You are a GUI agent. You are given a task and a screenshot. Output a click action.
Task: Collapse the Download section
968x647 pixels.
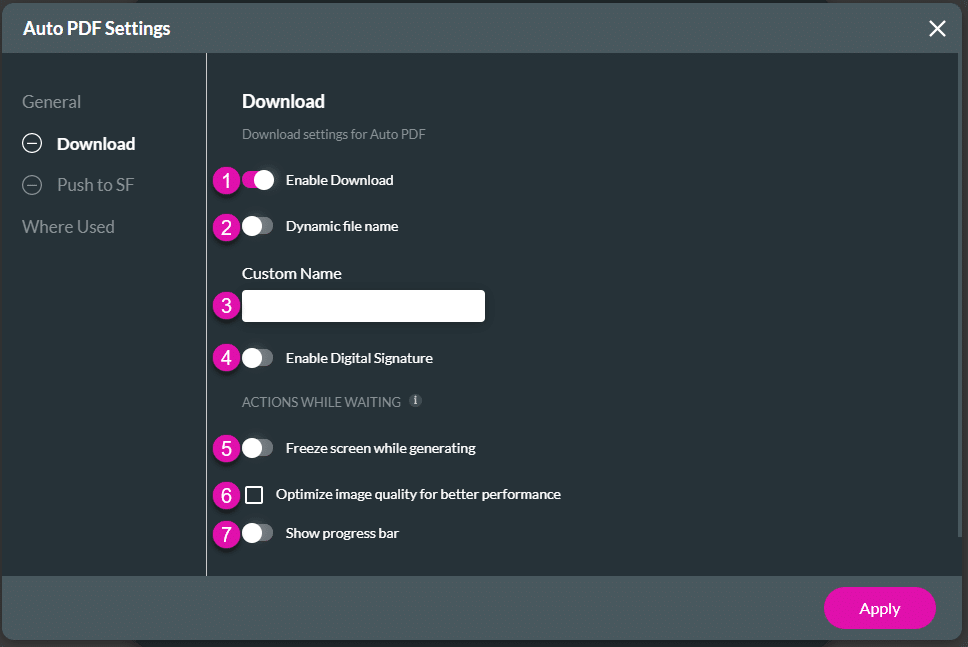(31, 143)
